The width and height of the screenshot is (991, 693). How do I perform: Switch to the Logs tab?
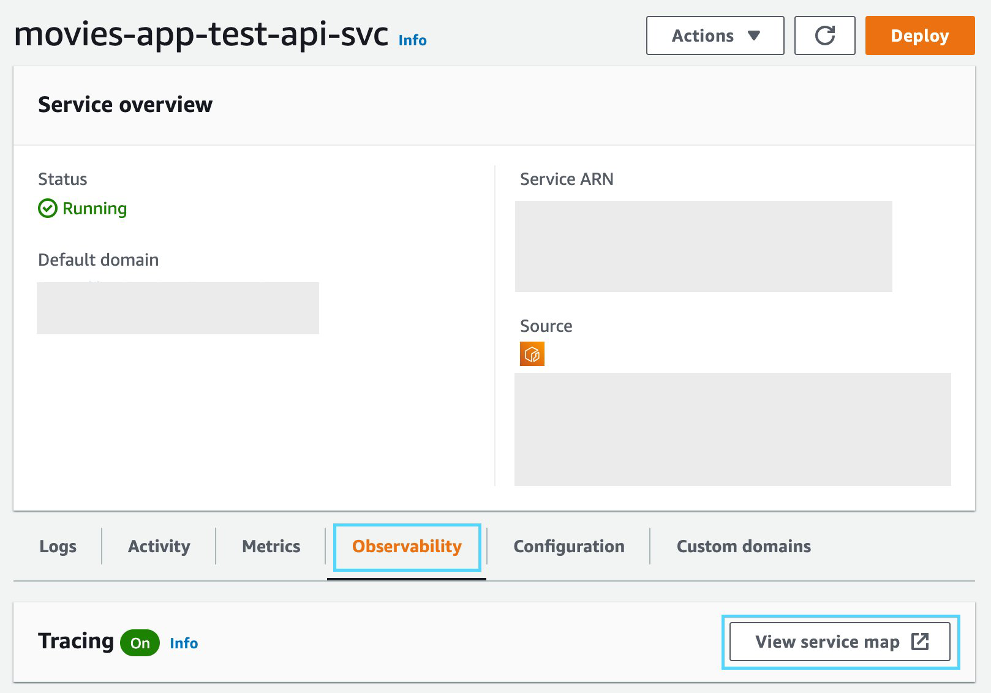coord(58,546)
